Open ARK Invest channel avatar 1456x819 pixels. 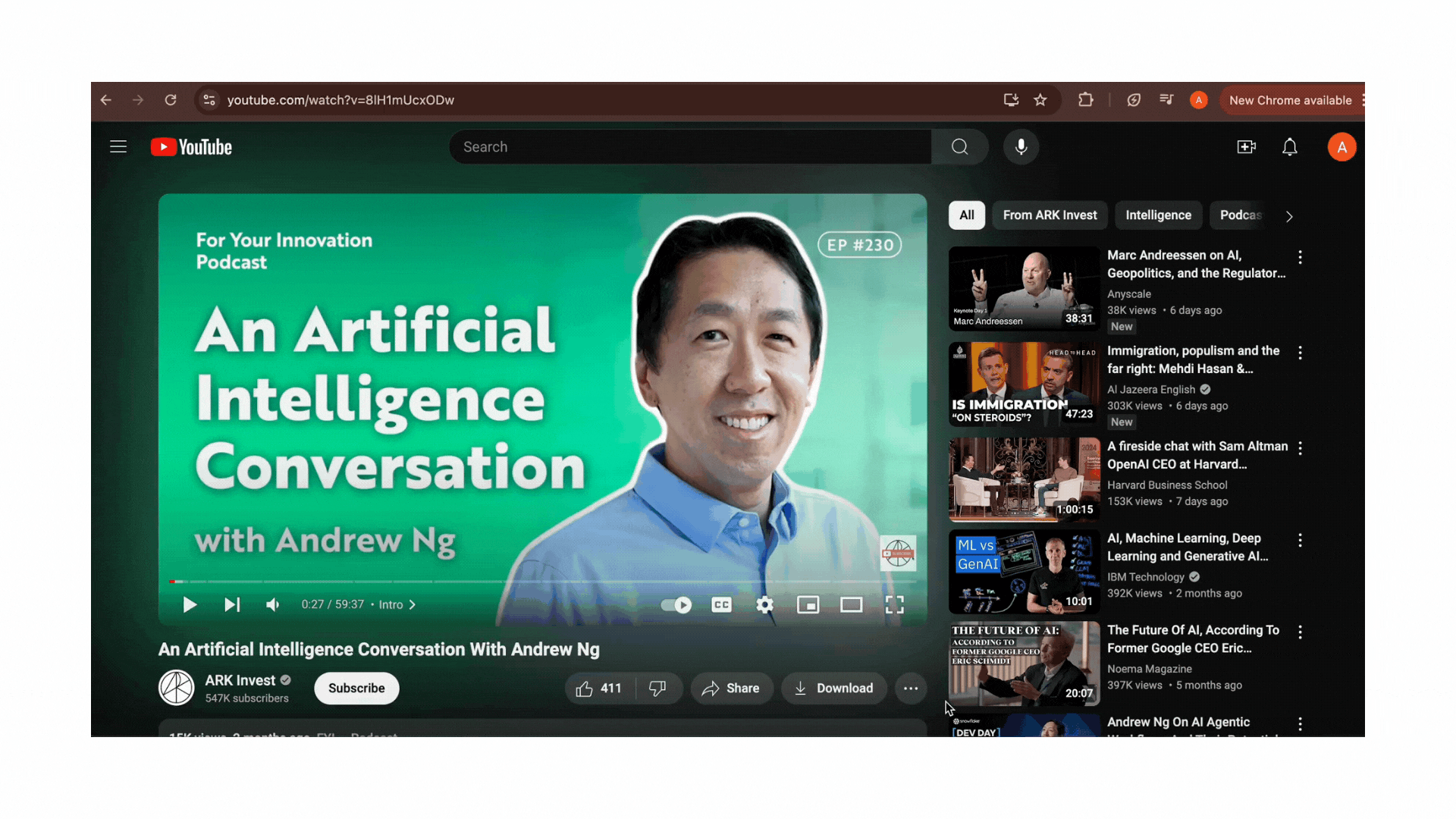click(x=176, y=688)
